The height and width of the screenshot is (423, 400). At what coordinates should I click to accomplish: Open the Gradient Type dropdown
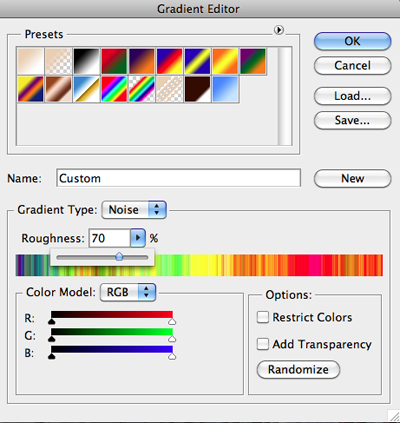134,210
